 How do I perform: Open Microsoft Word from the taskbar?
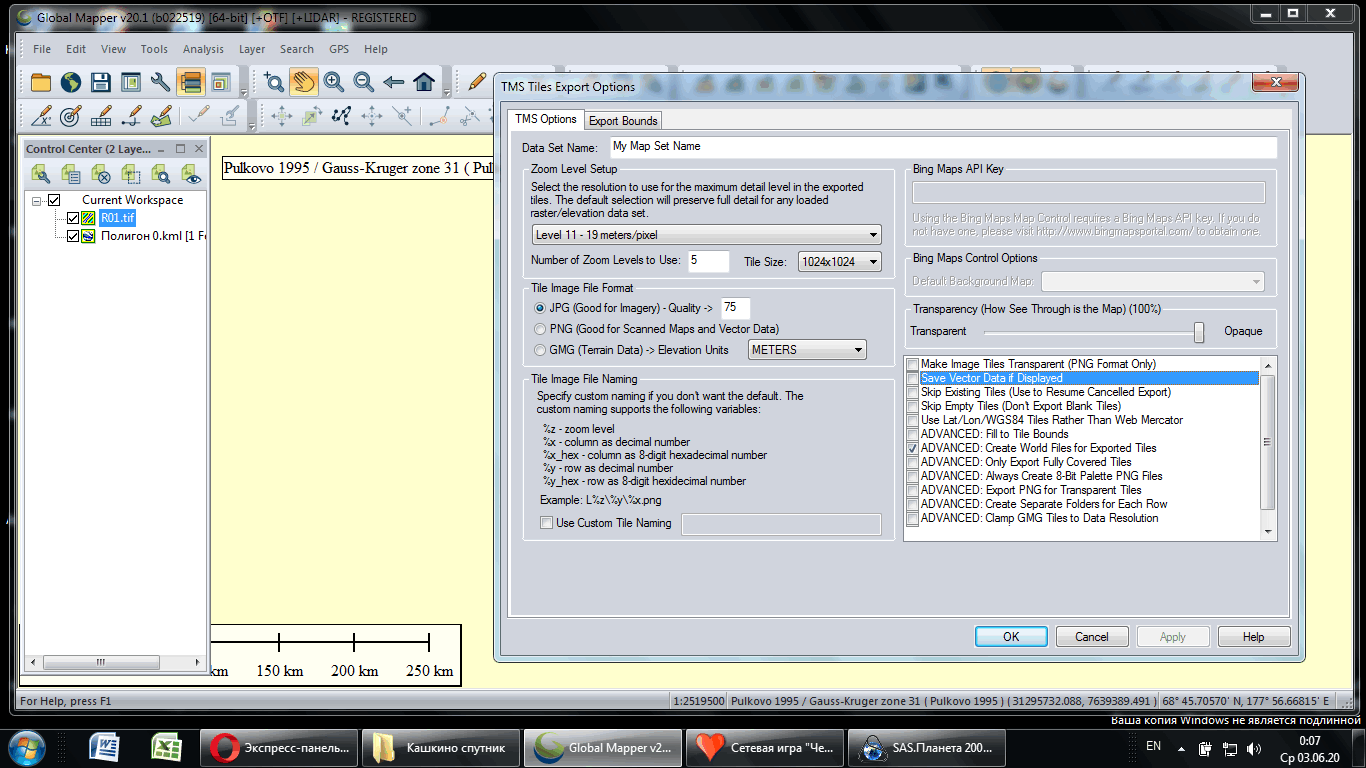click(104, 747)
